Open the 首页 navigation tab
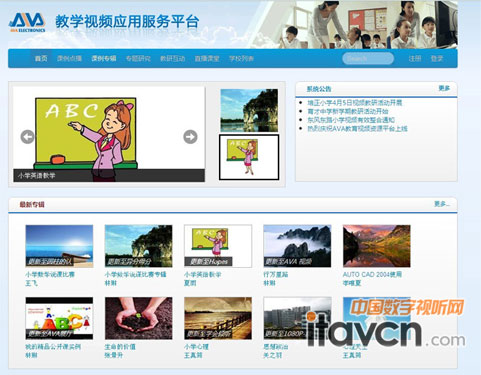 tap(41, 58)
